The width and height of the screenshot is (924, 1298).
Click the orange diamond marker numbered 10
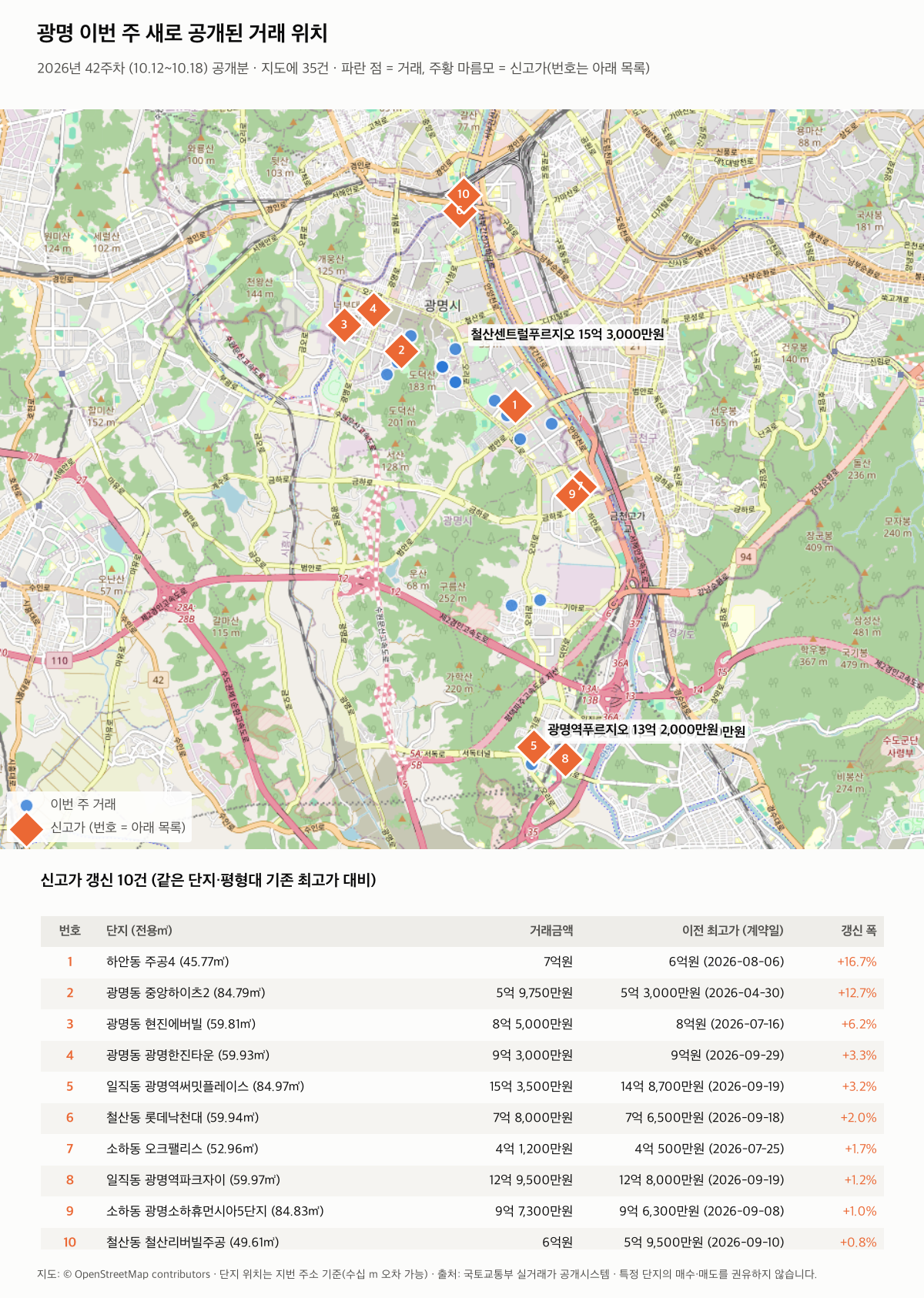click(463, 194)
